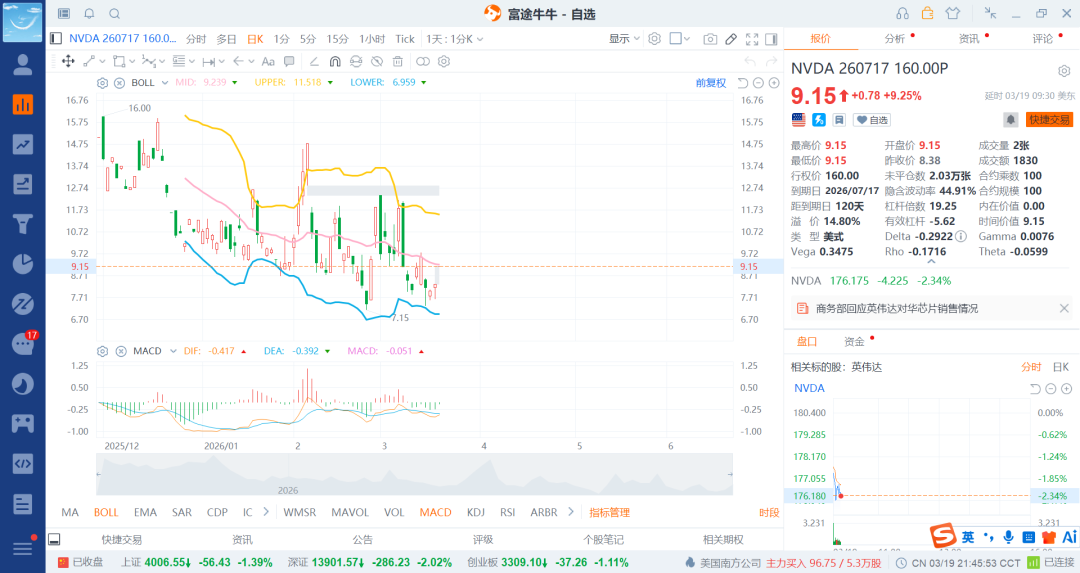Collapse the quote details chevron

(931, 262)
